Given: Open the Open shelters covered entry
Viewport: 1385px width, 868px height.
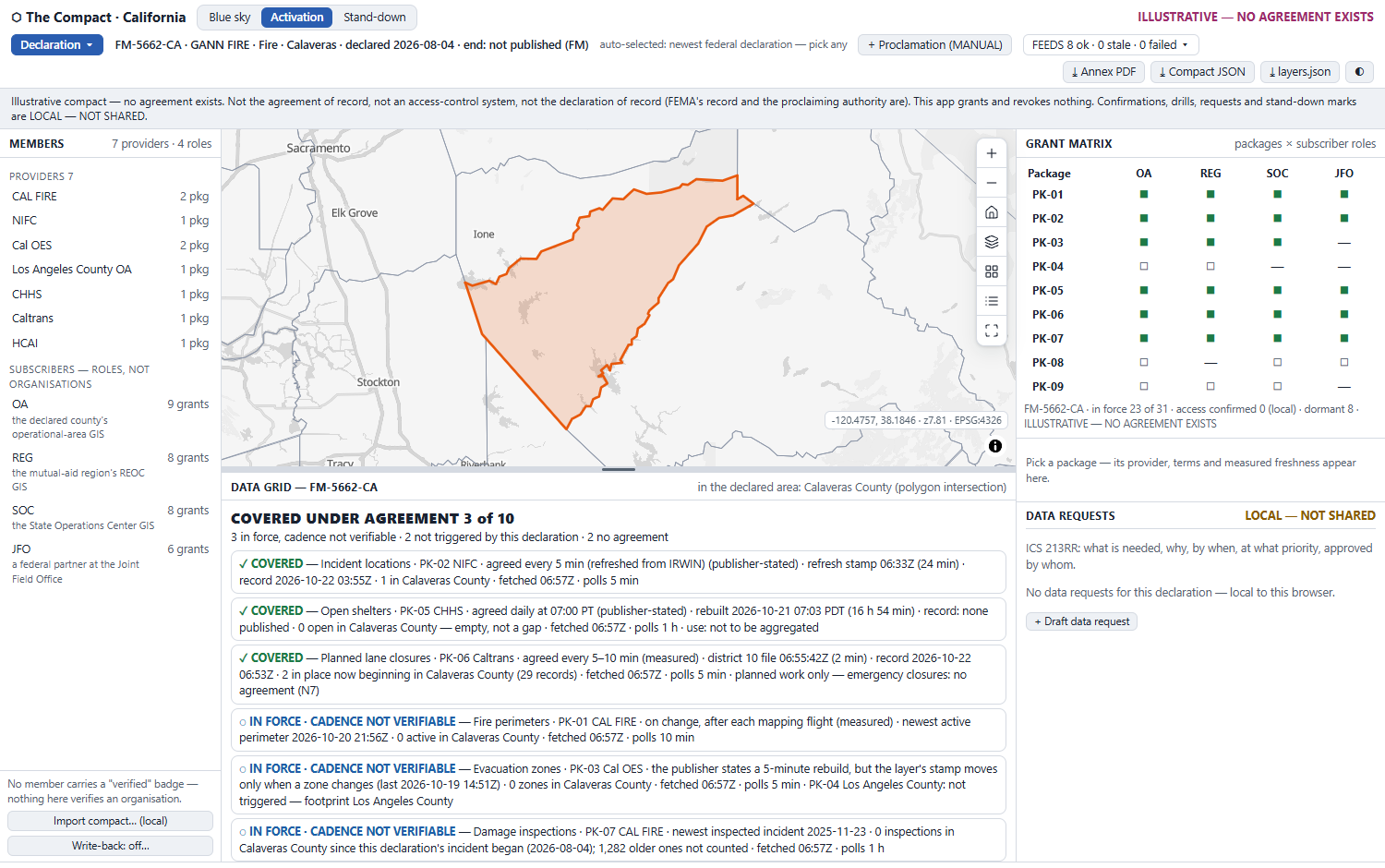Looking at the screenshot, I should (619, 620).
